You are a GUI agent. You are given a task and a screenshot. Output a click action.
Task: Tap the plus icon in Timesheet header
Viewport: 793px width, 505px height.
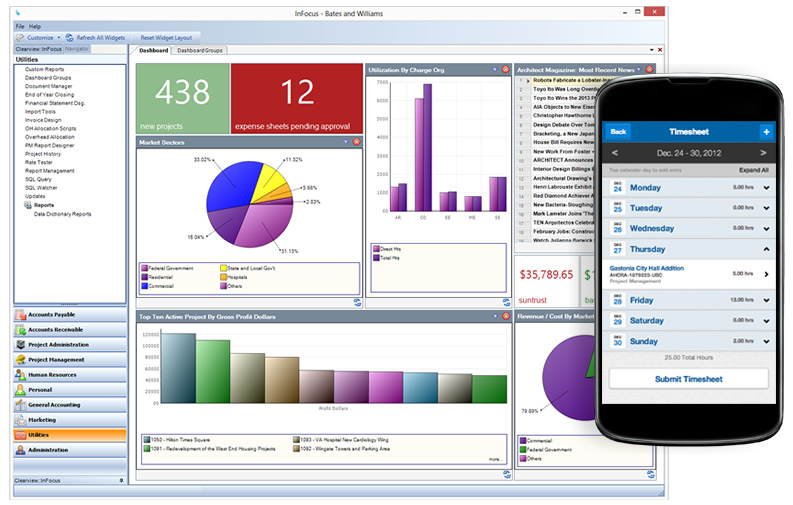(x=766, y=132)
